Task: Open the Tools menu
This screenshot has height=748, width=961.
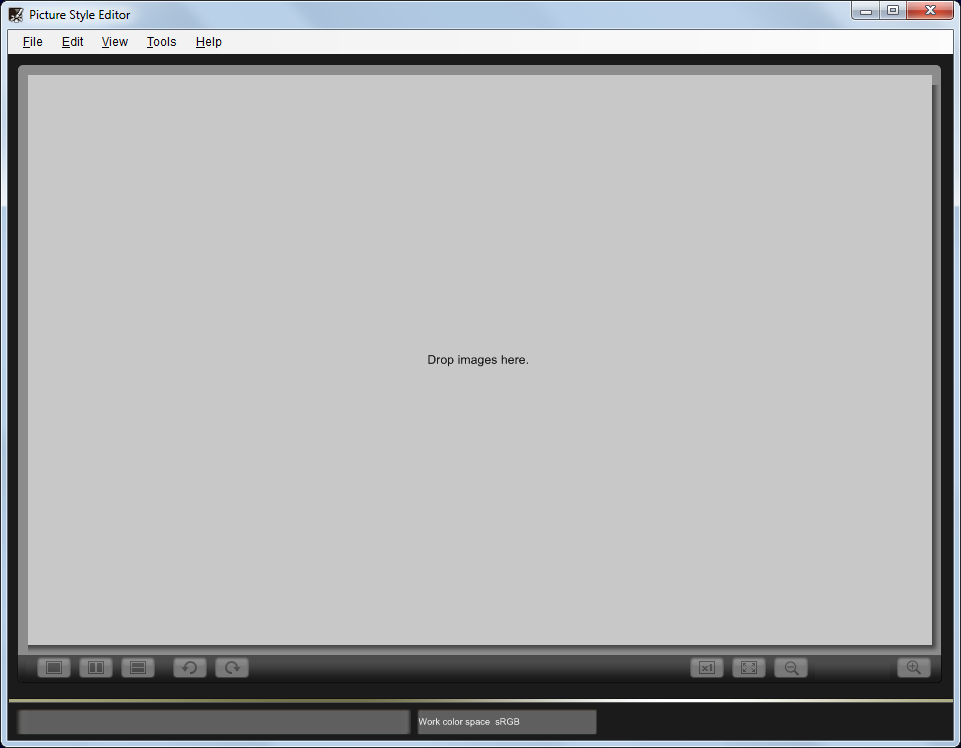Action: coord(161,42)
